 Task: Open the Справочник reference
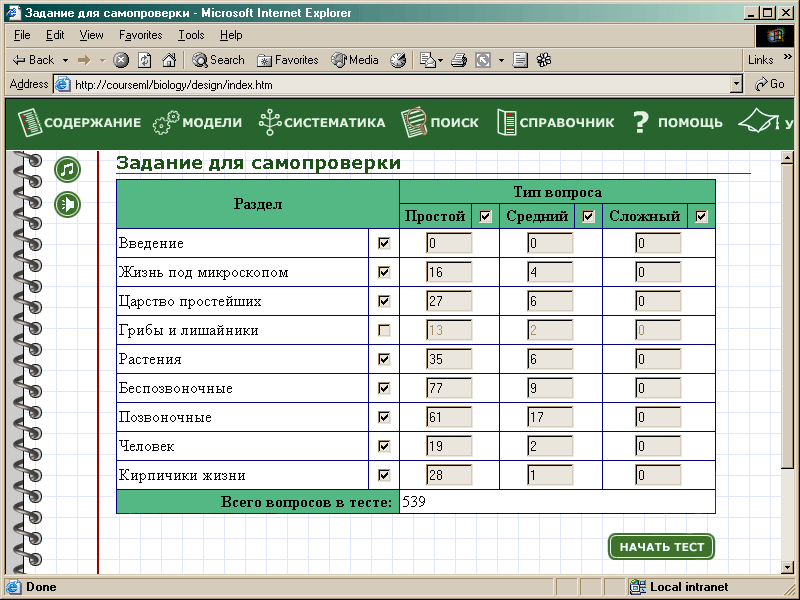coord(555,123)
